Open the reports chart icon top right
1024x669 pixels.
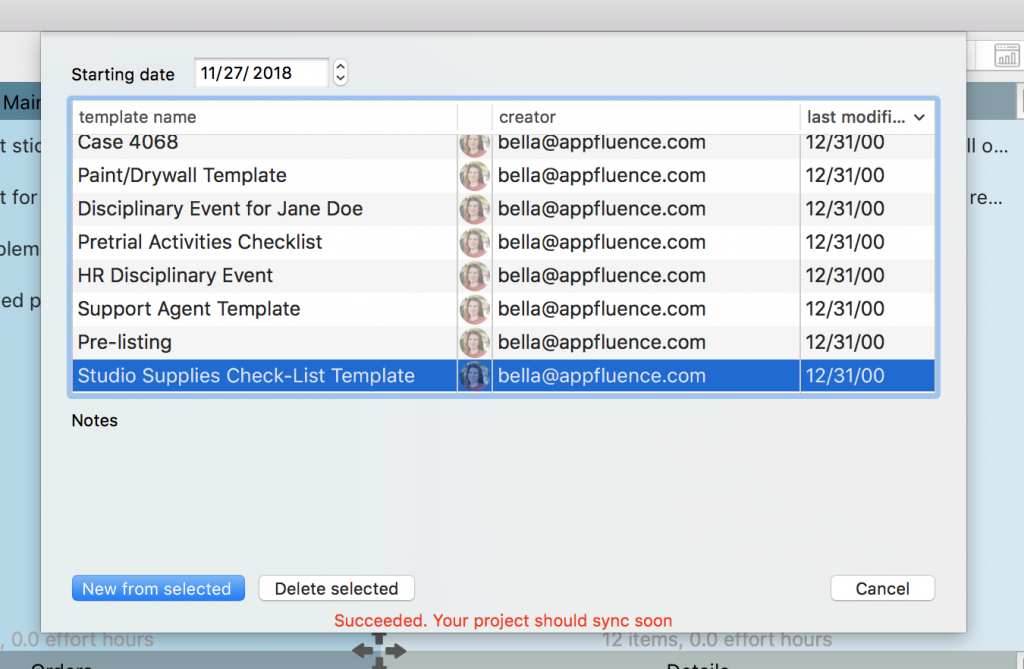(x=1005, y=55)
